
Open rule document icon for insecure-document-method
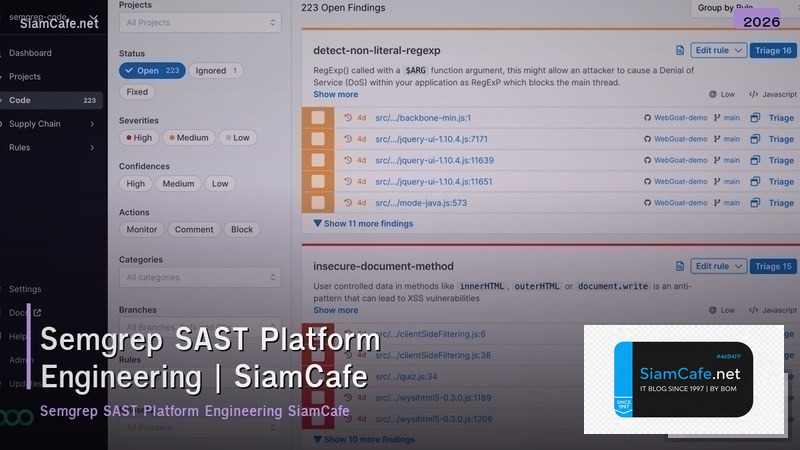click(680, 266)
